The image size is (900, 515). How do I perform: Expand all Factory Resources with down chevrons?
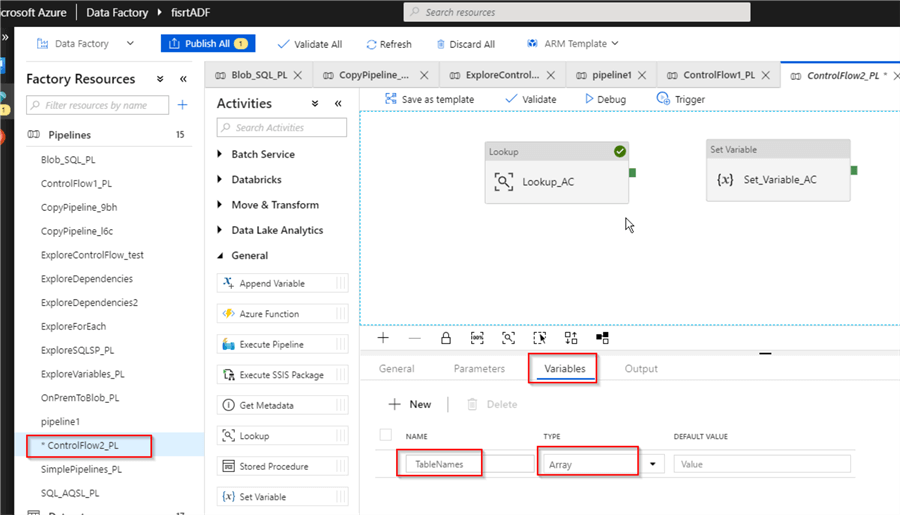160,79
